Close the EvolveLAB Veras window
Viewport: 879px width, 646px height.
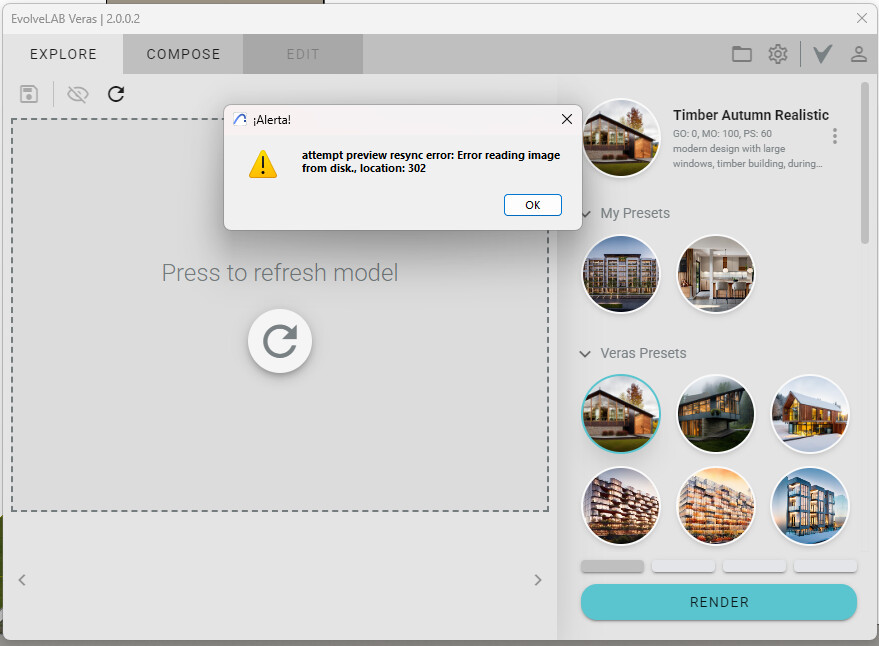862,19
